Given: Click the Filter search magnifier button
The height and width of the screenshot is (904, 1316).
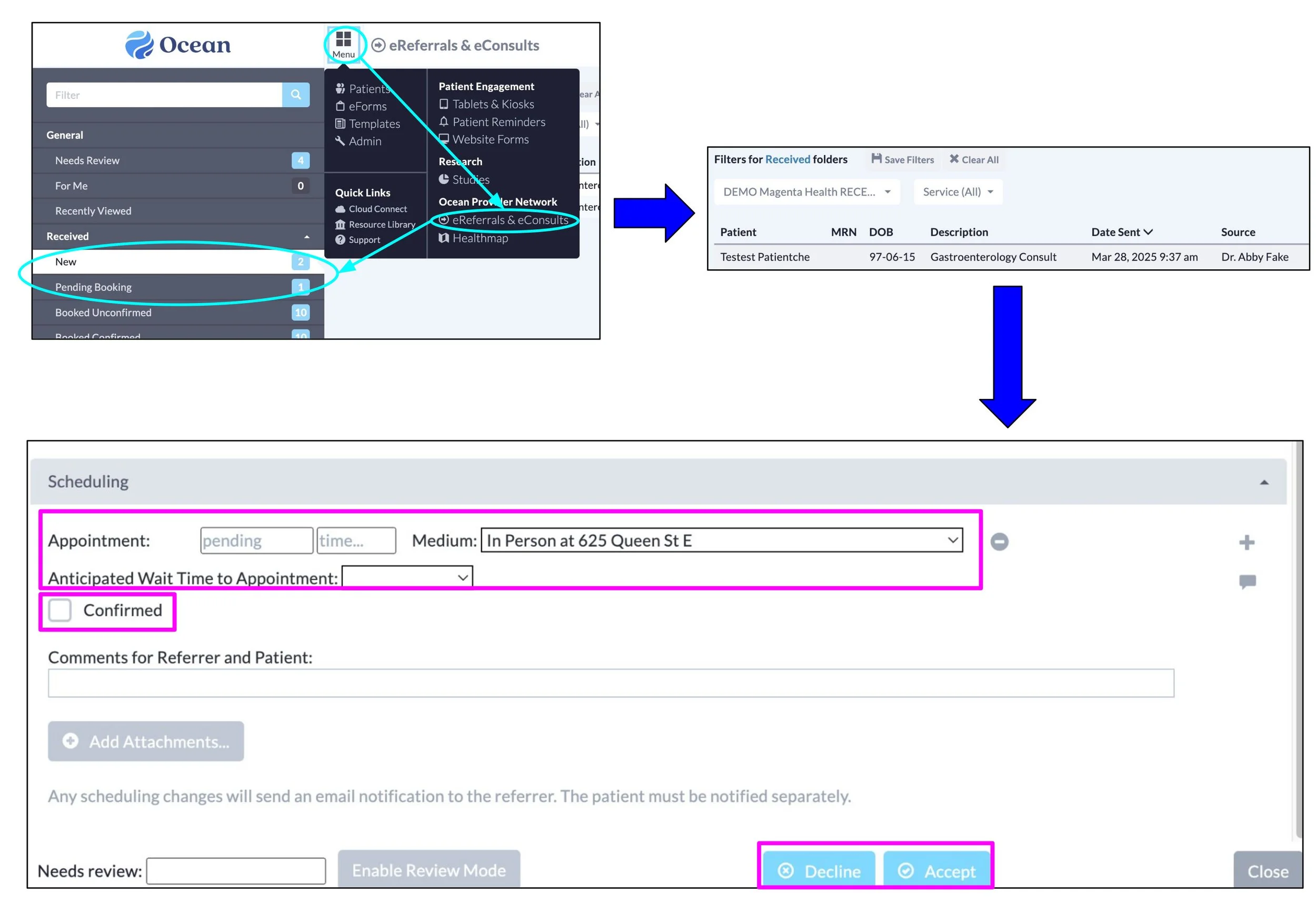Looking at the screenshot, I should [x=296, y=95].
